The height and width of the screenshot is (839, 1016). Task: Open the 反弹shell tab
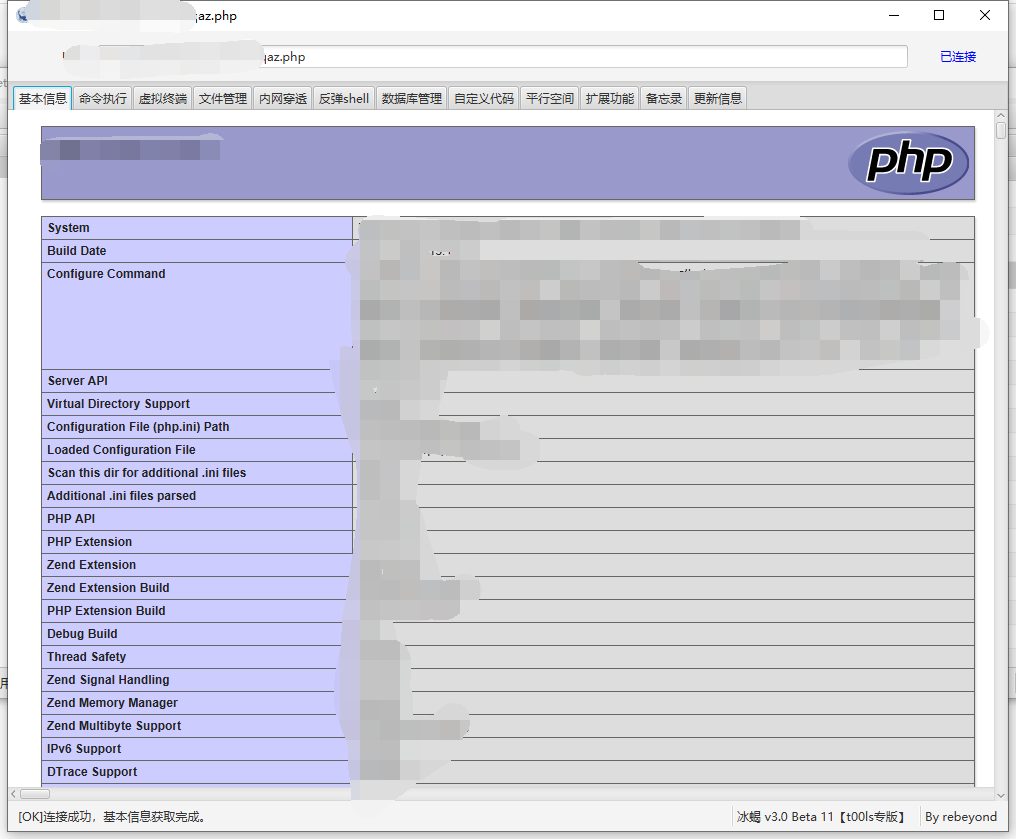point(343,97)
